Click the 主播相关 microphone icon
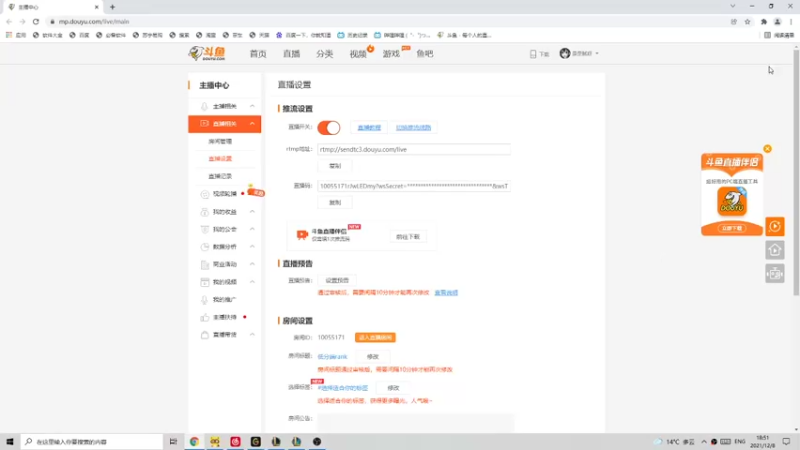This screenshot has width=800, height=450. [x=205, y=106]
